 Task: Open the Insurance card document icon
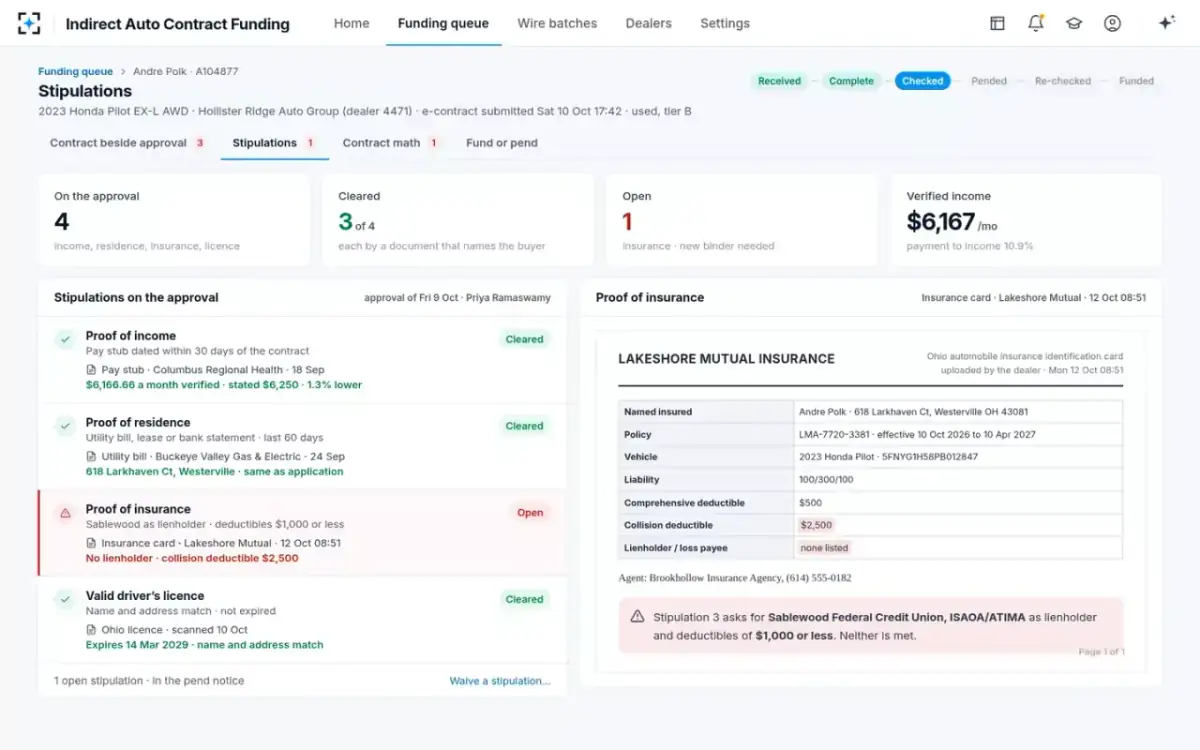click(92, 543)
